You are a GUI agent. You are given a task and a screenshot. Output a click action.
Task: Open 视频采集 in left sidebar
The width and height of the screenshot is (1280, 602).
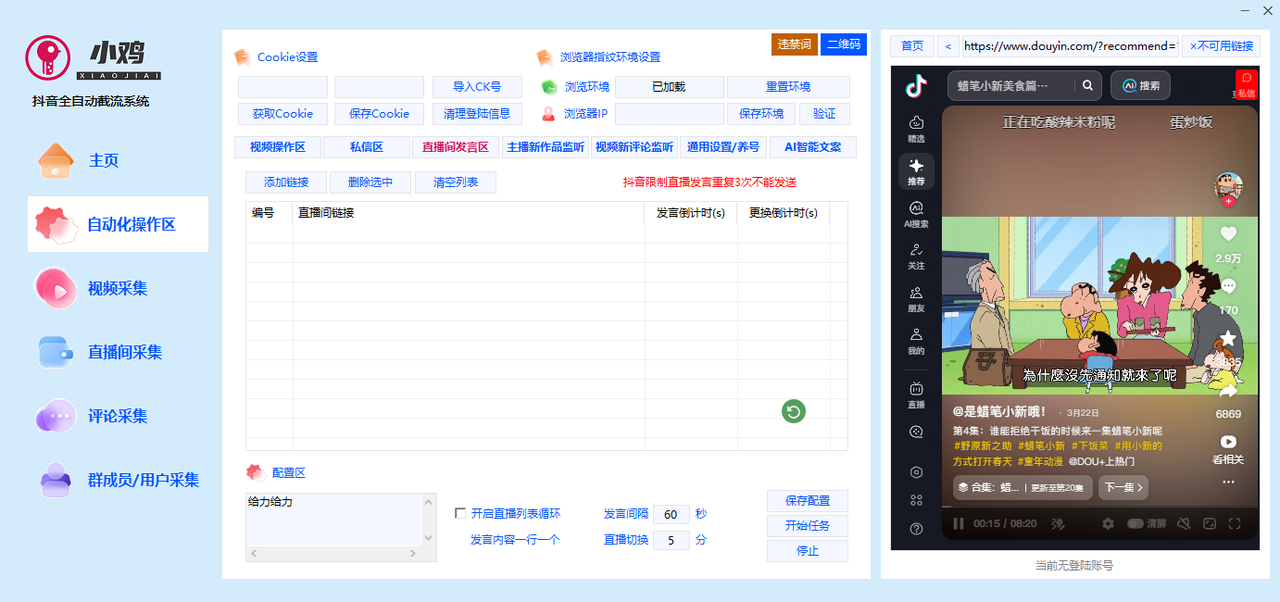[x=117, y=288]
